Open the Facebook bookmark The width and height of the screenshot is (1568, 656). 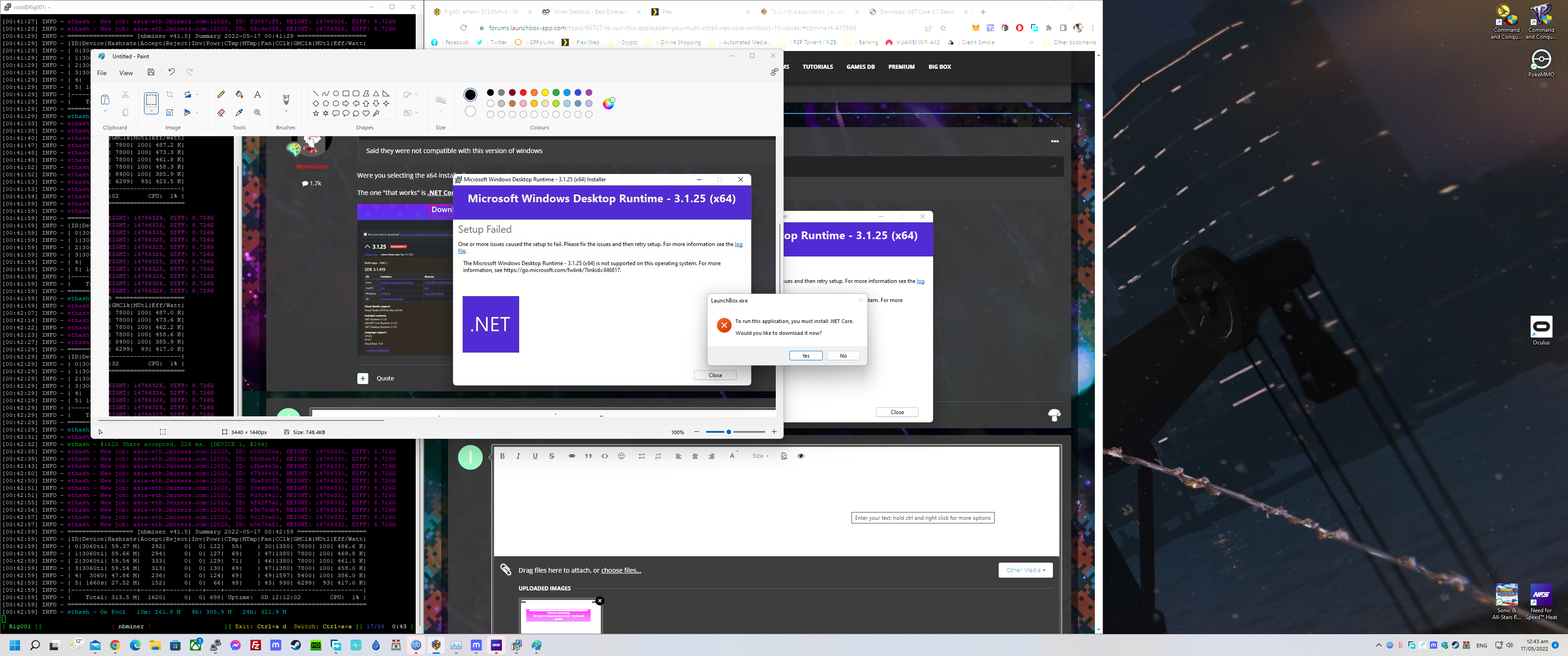[x=450, y=43]
